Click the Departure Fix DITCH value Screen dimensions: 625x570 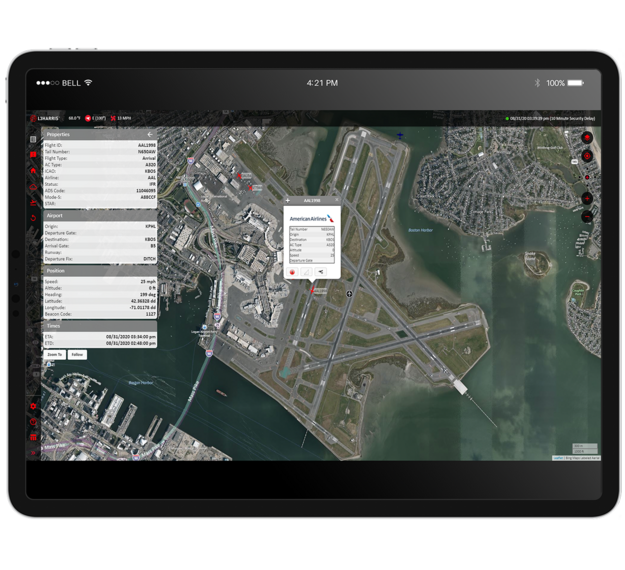(x=149, y=259)
